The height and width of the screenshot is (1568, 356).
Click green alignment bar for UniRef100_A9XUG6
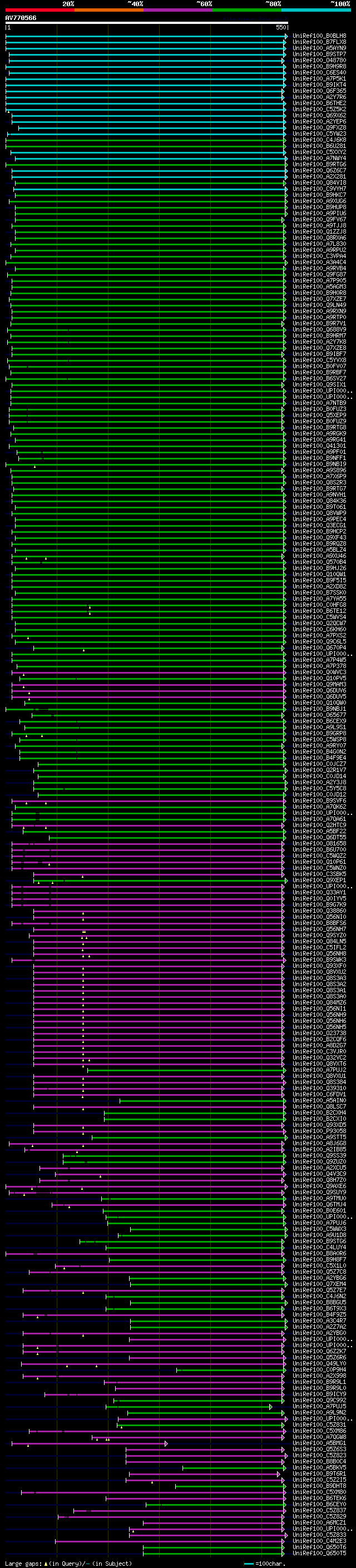[148, 201]
